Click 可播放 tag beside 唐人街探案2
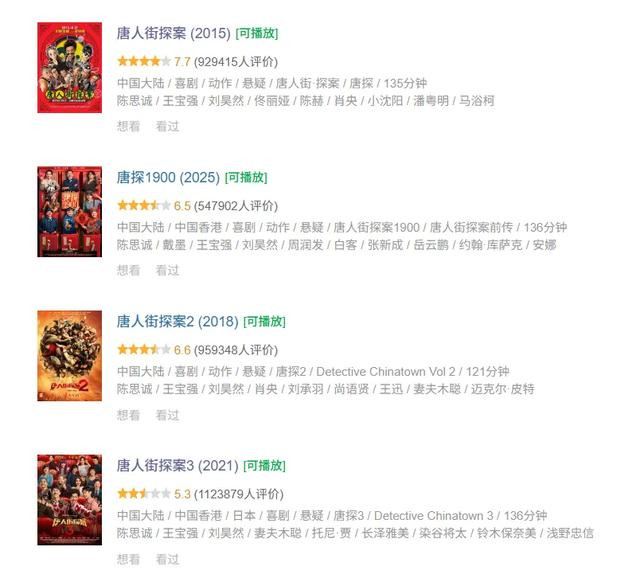The image size is (640, 582). (x=264, y=322)
